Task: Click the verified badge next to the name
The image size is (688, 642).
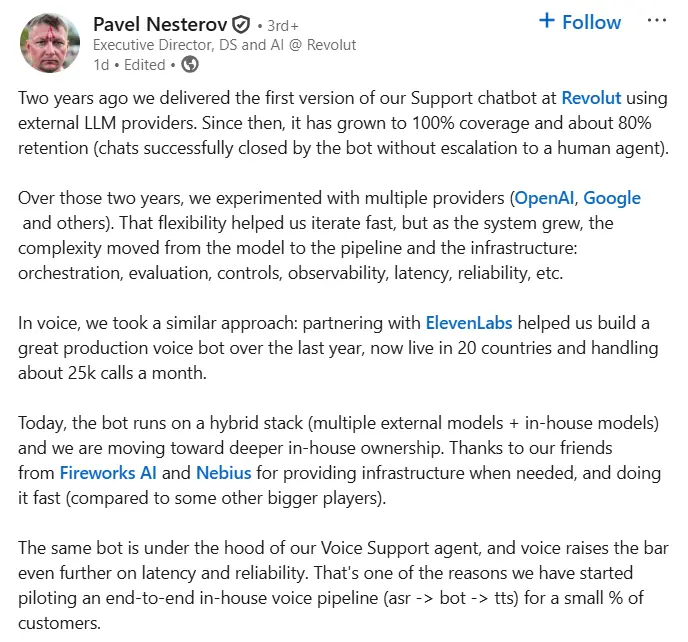Action: point(241,24)
